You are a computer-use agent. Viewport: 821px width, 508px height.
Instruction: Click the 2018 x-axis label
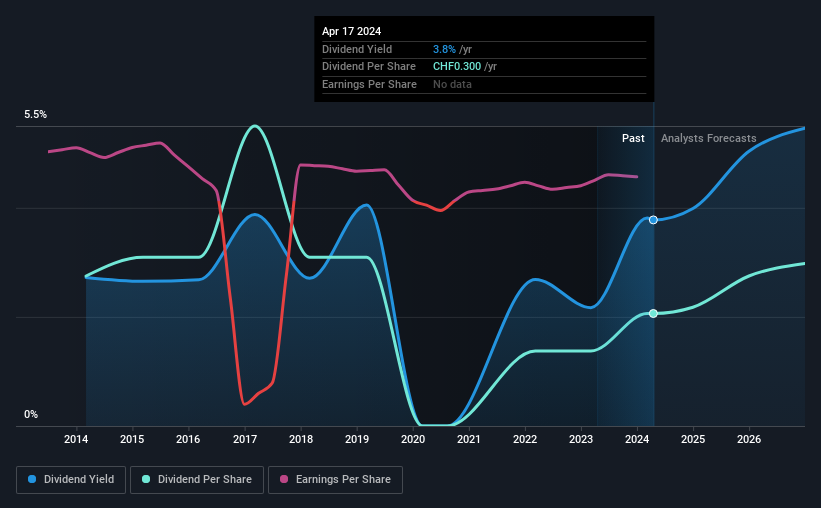[301, 439]
